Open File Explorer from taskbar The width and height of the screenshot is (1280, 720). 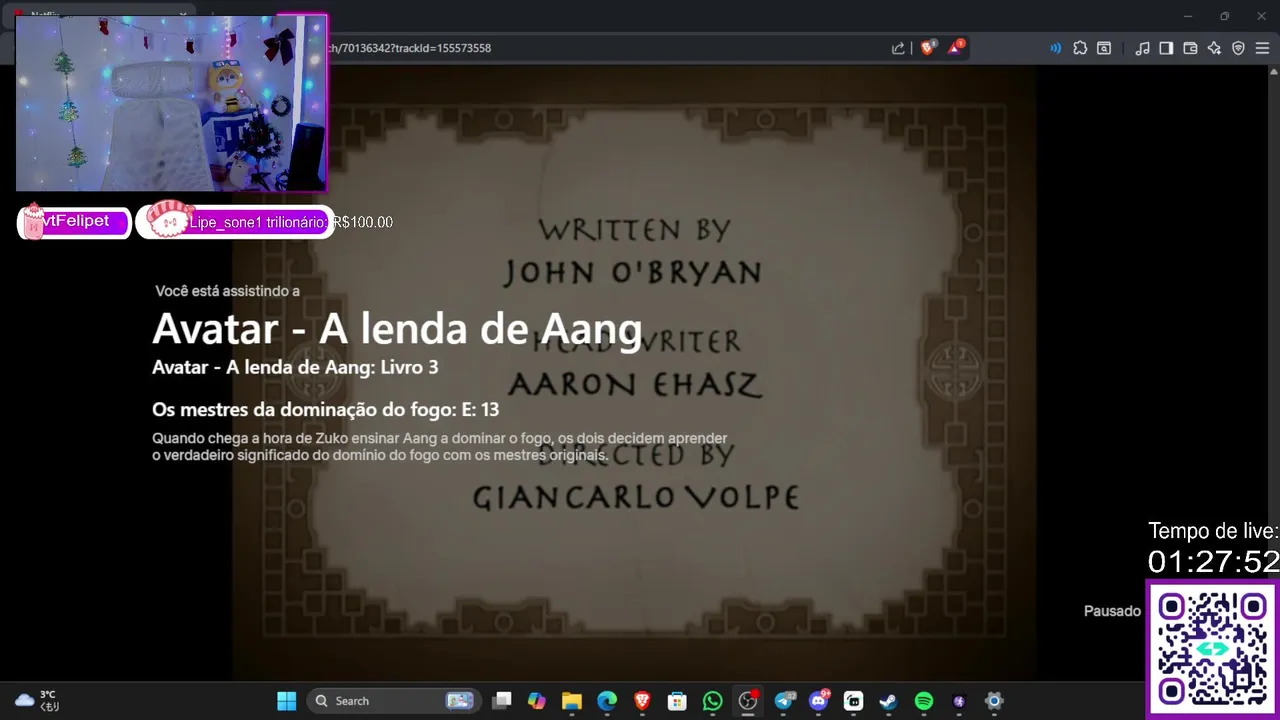point(572,701)
